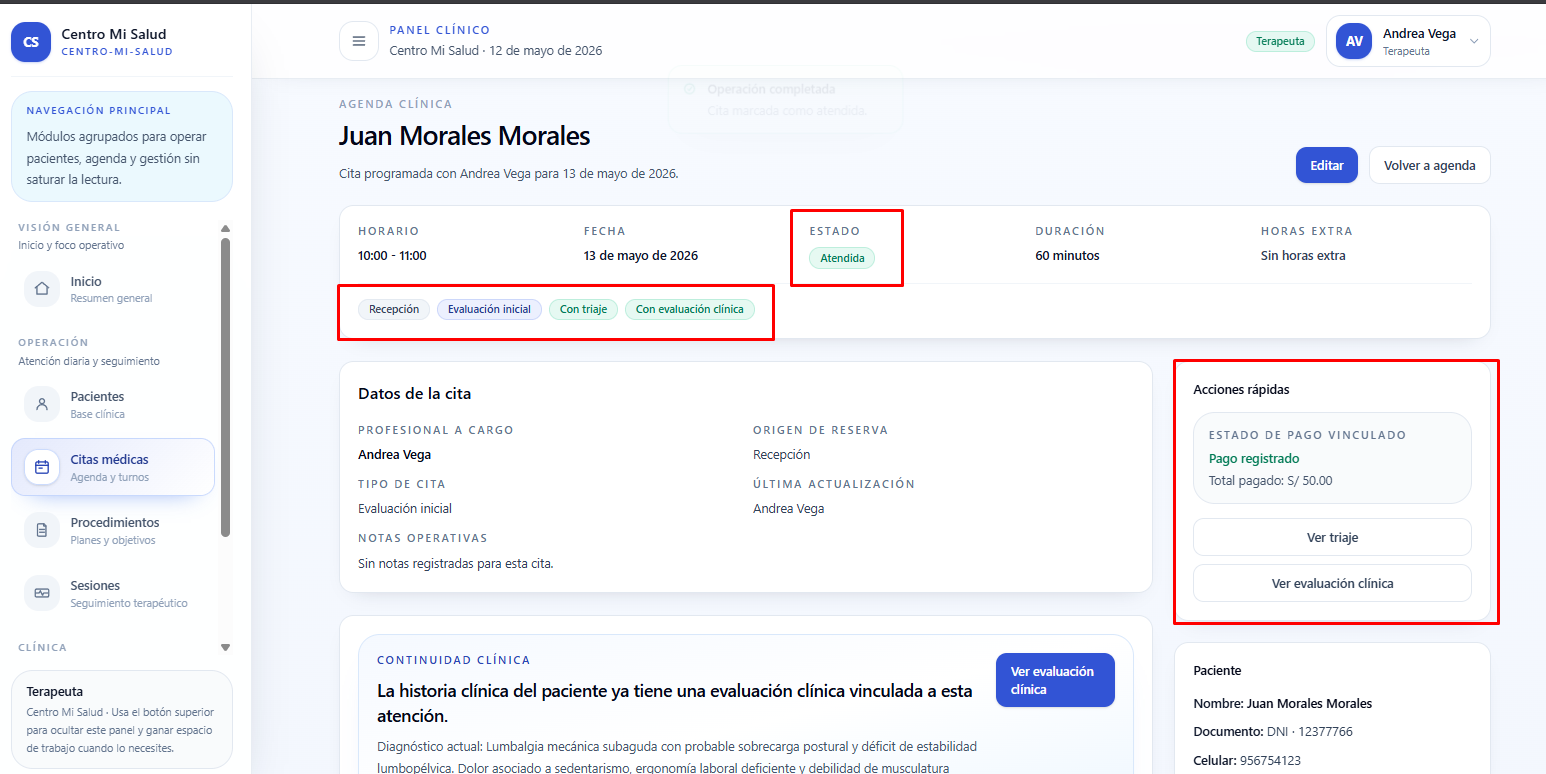Click blue Ver evaluación clínica button
The image size is (1546, 774).
click(x=1055, y=680)
